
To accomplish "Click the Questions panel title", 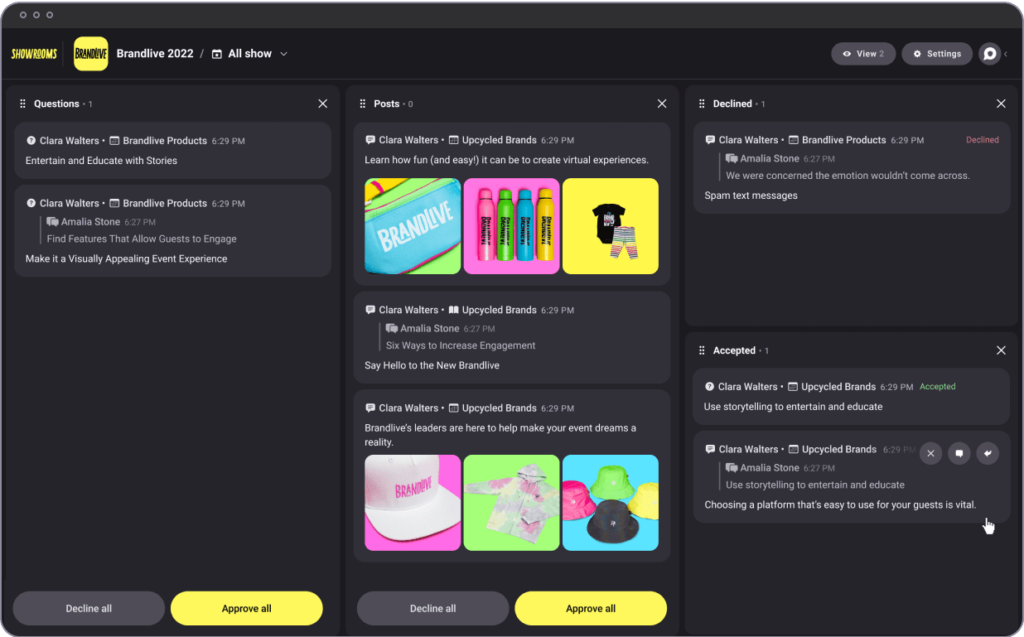I will (x=56, y=104).
